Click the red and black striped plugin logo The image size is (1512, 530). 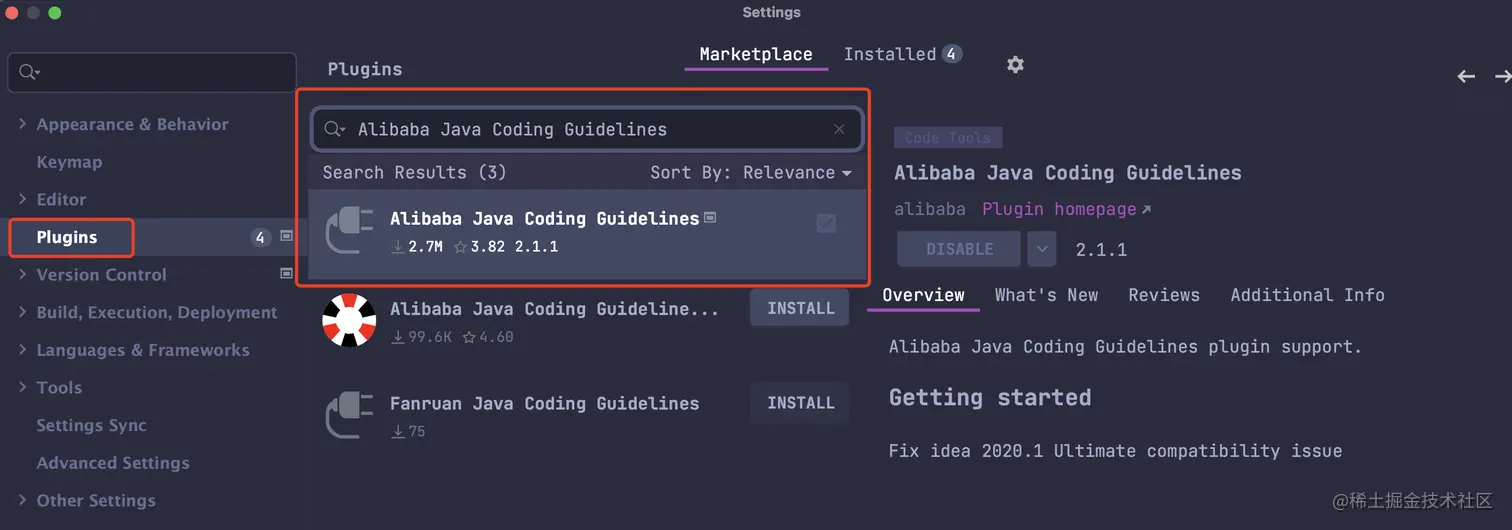(x=349, y=321)
